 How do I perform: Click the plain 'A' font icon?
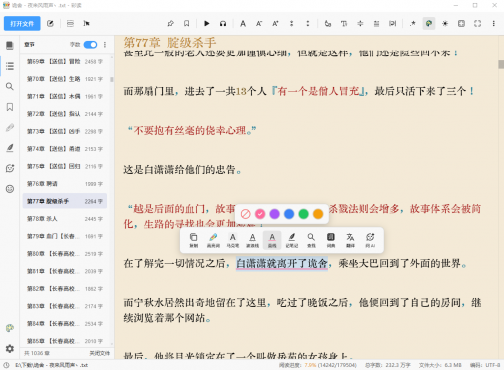(x=243, y=23)
